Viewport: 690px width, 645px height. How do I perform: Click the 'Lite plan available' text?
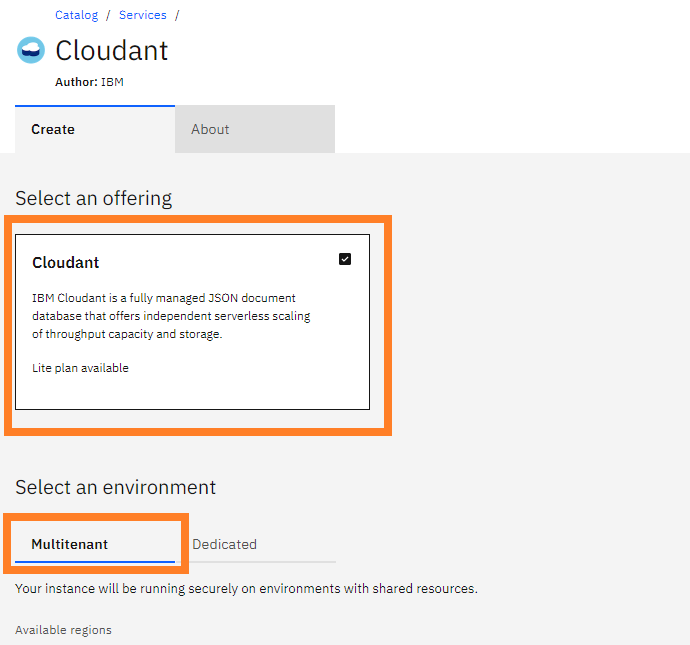(80, 368)
